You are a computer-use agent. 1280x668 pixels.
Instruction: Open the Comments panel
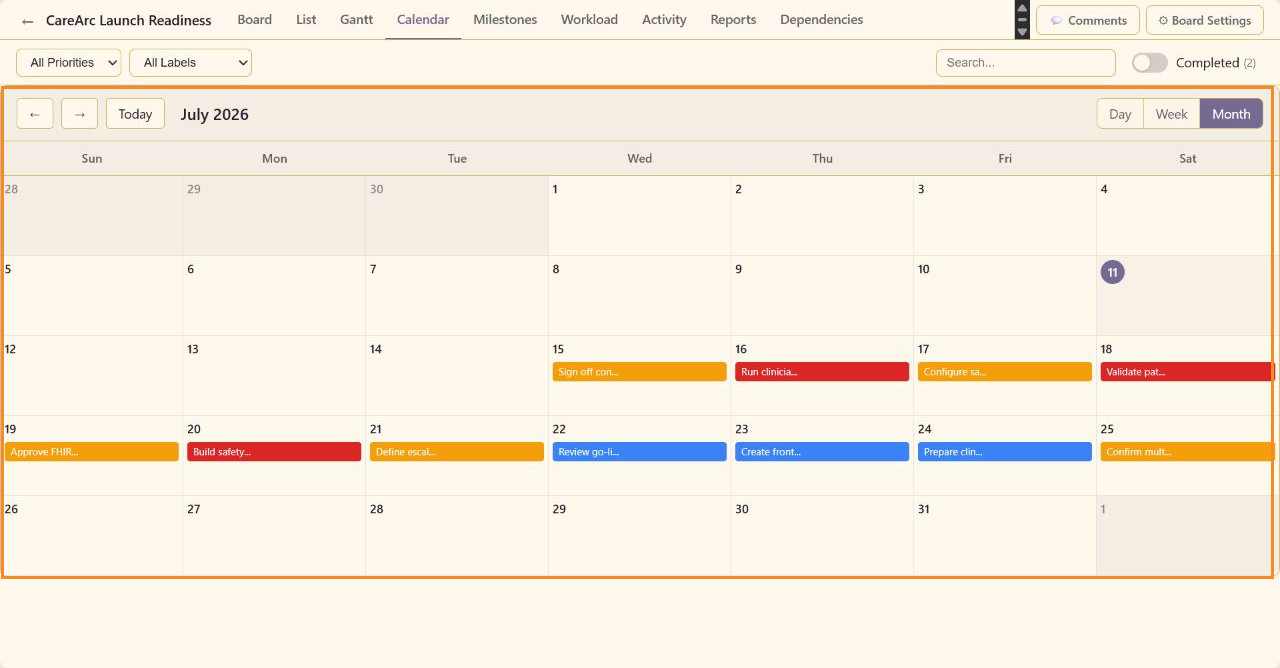[1088, 20]
